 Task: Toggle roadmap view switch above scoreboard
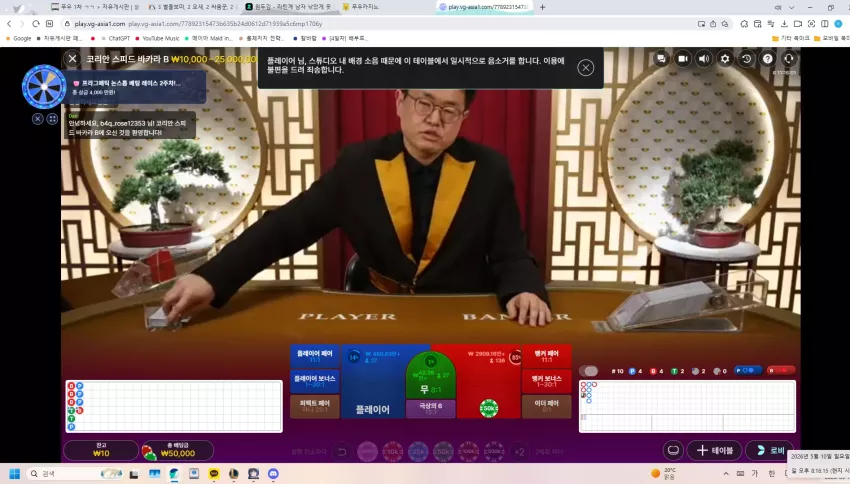coord(588,371)
